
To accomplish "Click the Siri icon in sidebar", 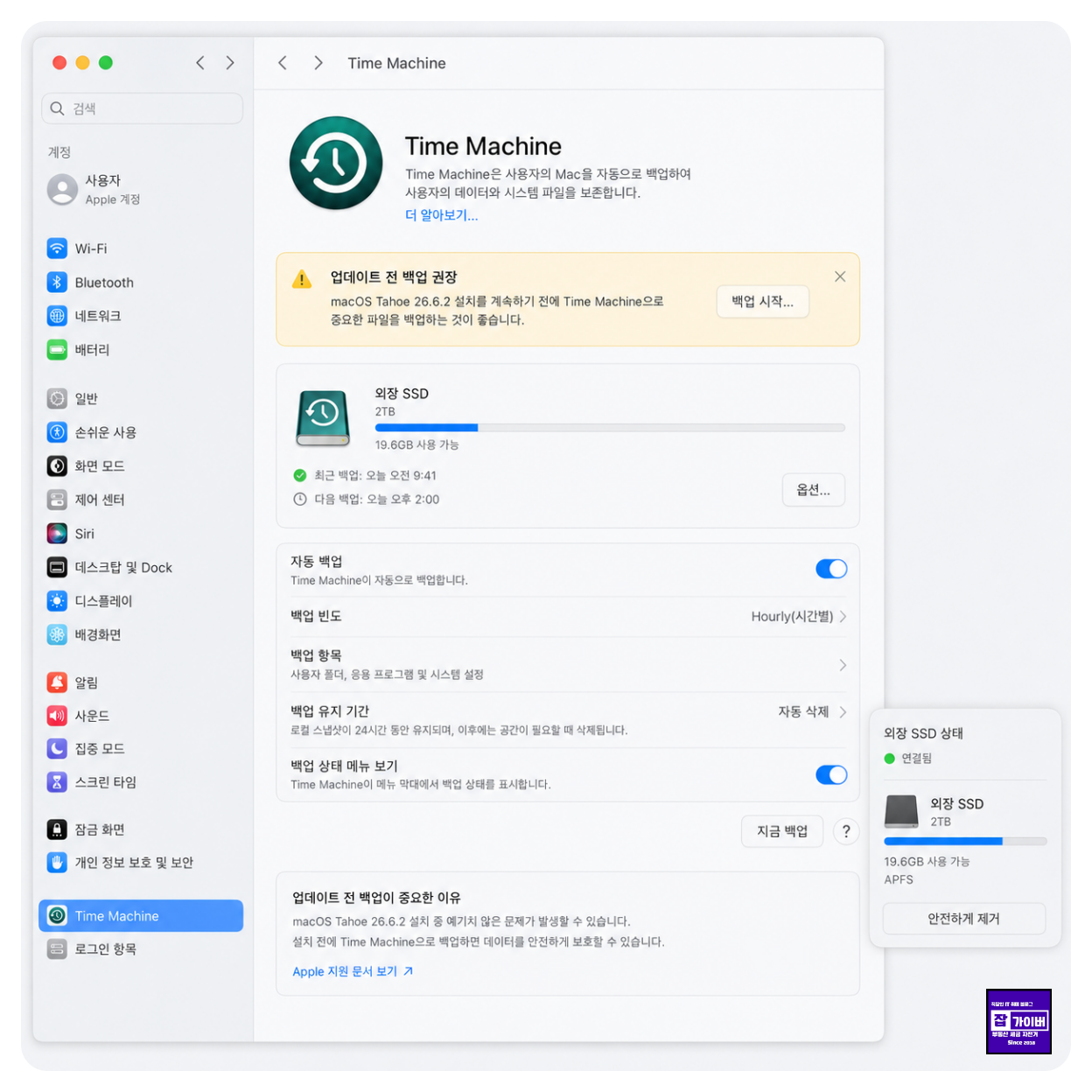I will [57, 534].
